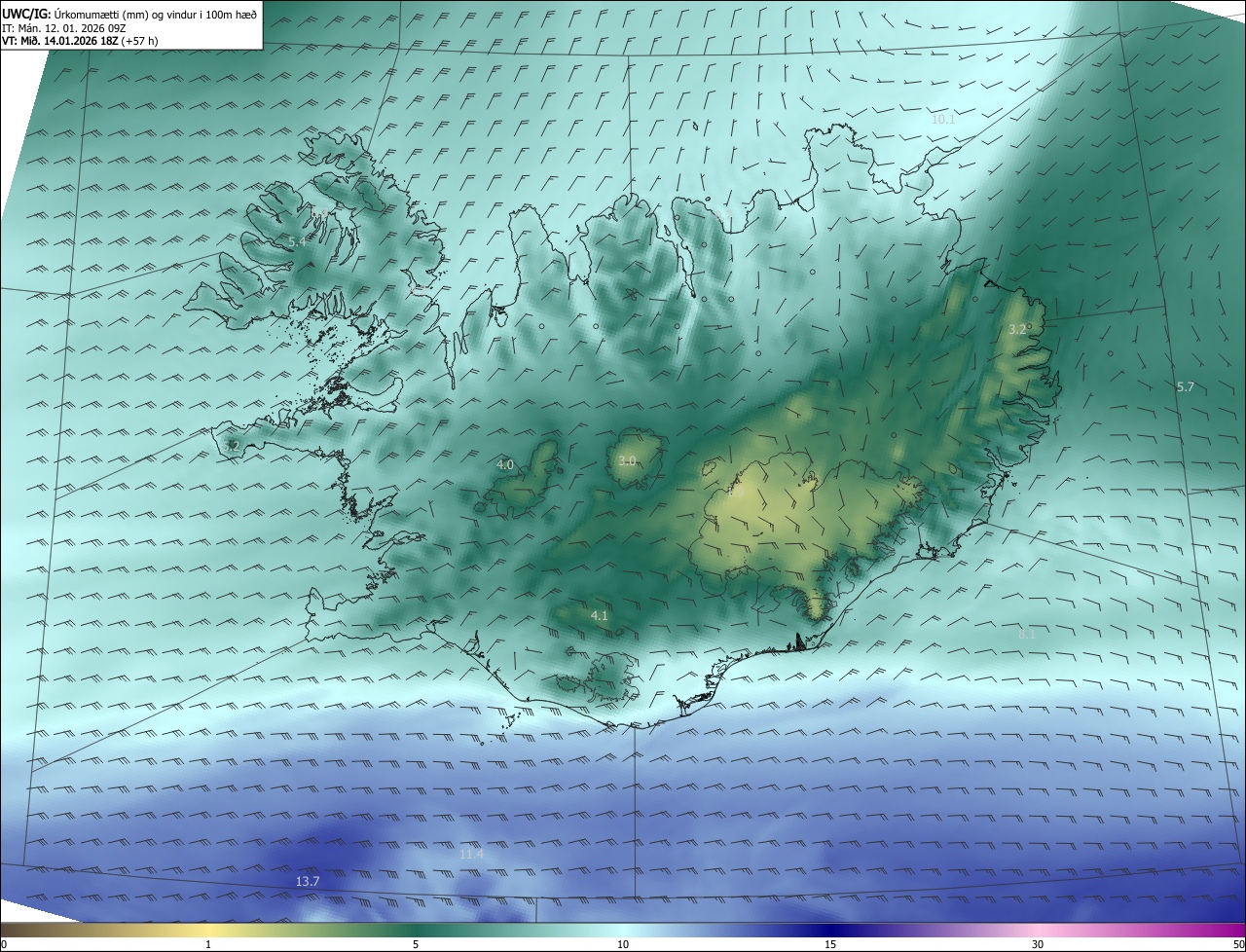Screen dimensions: 1246x952
Task: Click the color scale label 30
Action: click(1038, 944)
